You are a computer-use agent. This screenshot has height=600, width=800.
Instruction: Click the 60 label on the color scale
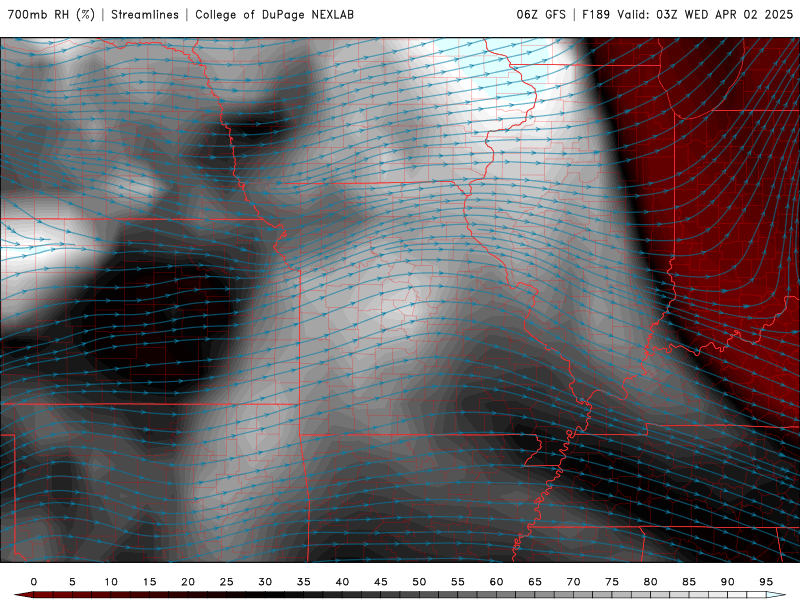496,582
